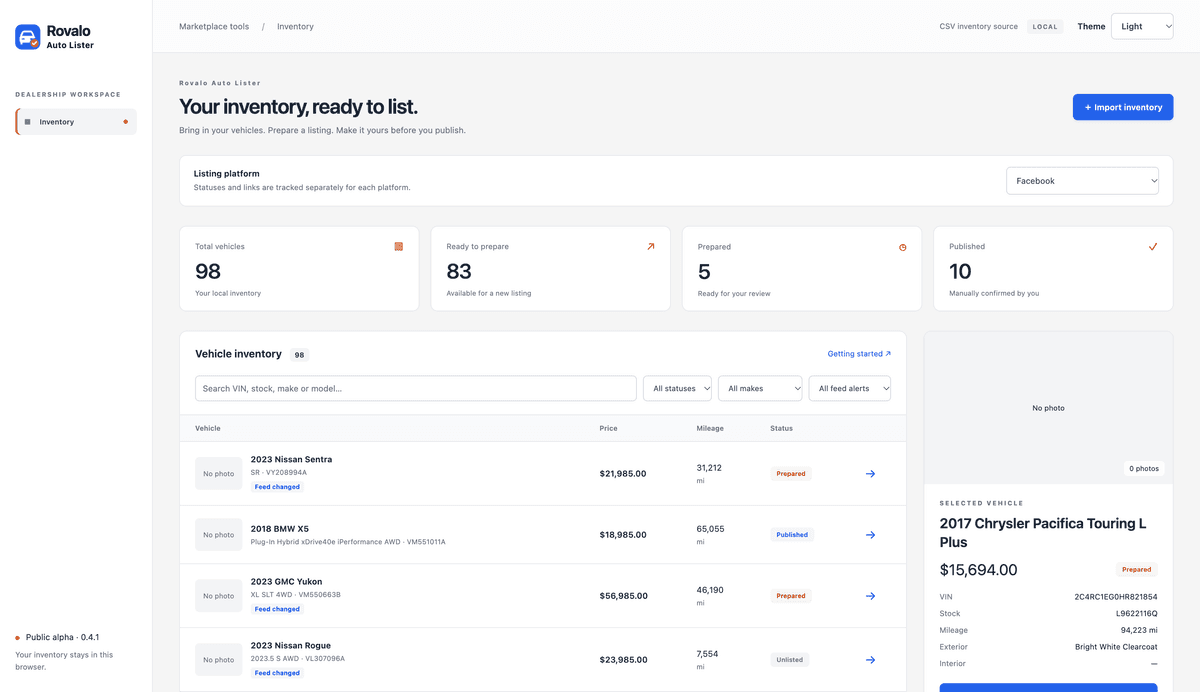The height and width of the screenshot is (692, 1200).
Task: Focus the VIN, stock, make search field
Action: click(x=416, y=388)
